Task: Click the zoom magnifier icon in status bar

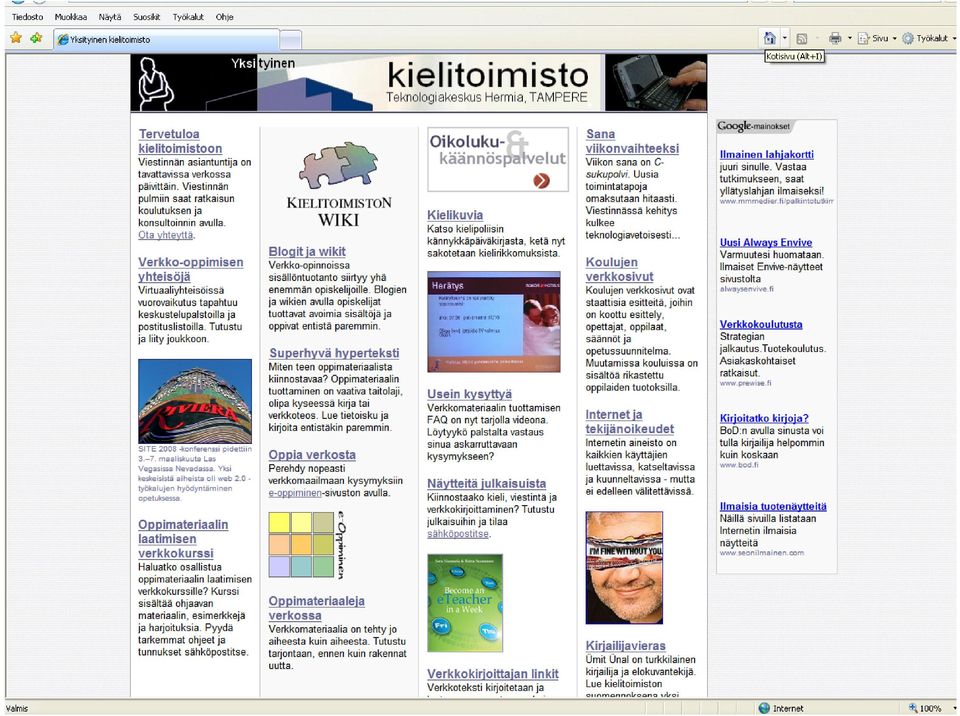Action: point(913,708)
